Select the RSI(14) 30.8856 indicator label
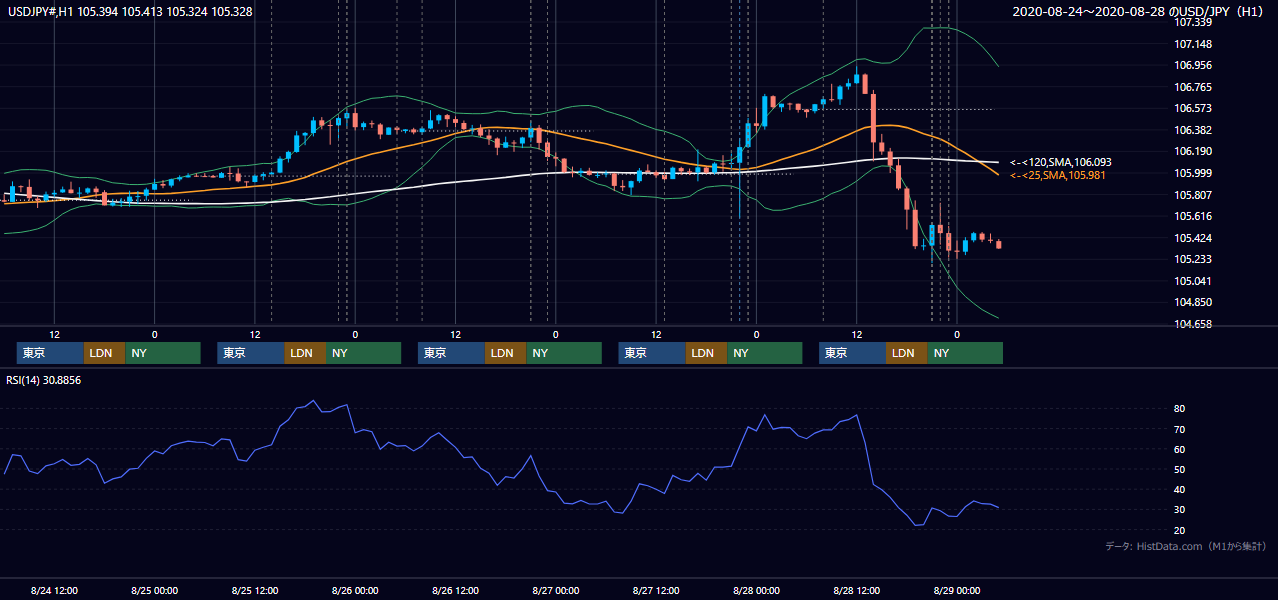 coord(43,381)
